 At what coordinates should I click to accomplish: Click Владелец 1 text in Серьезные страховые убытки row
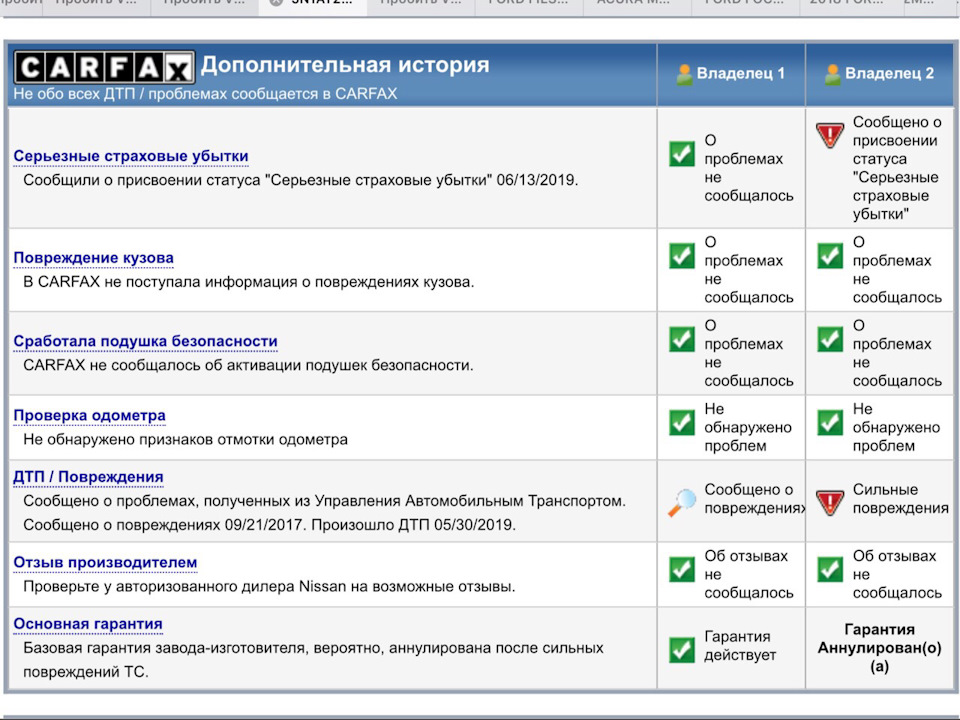(x=748, y=168)
